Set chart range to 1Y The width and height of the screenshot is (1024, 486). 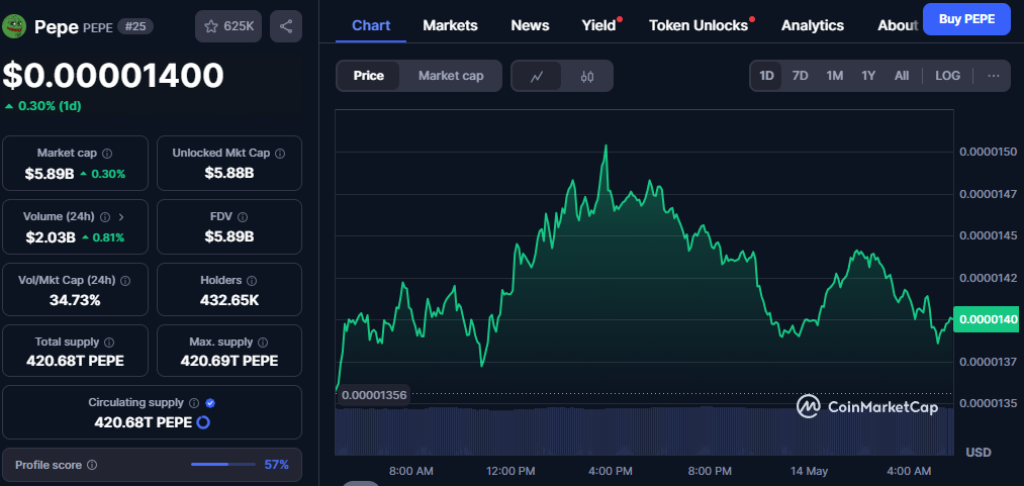868,76
